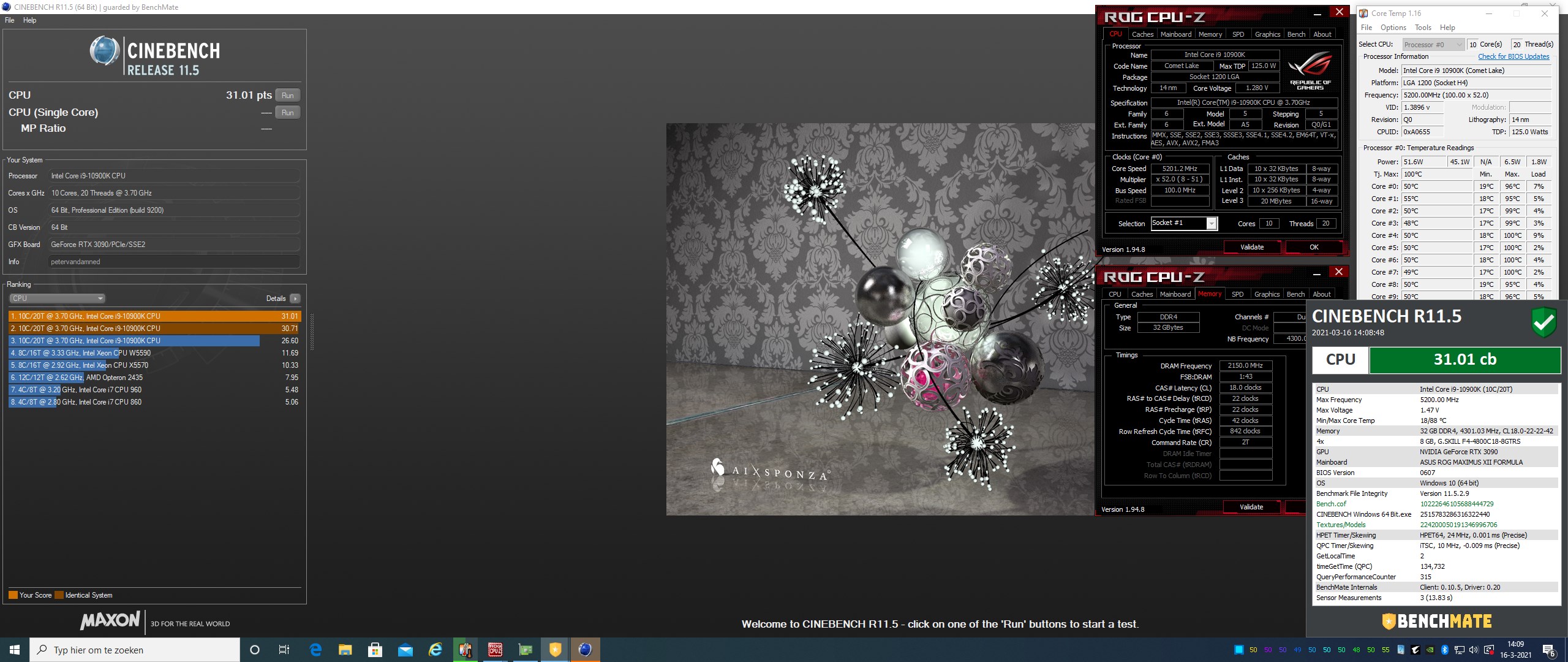Click the panel splitter grip beside Ranking
The height and width of the screenshot is (662, 1568).
[312, 332]
